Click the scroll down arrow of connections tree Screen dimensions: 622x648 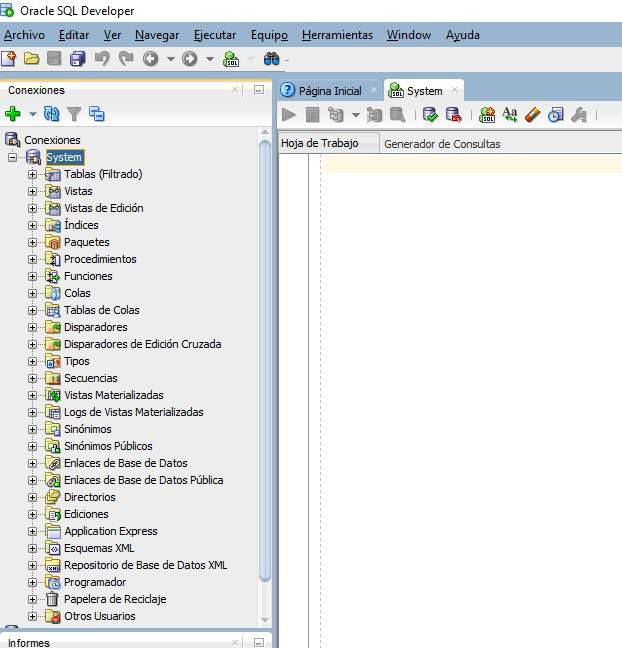265,619
